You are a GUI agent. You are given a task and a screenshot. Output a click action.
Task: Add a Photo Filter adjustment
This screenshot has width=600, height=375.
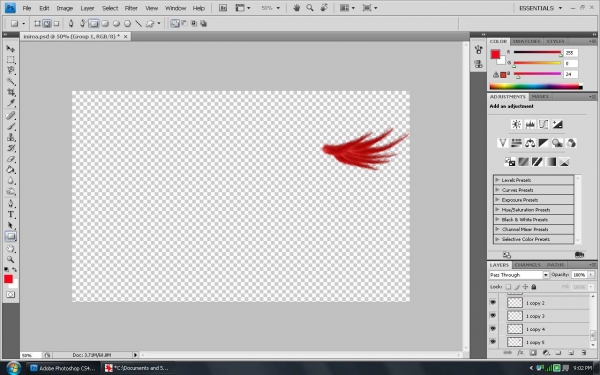click(557, 143)
